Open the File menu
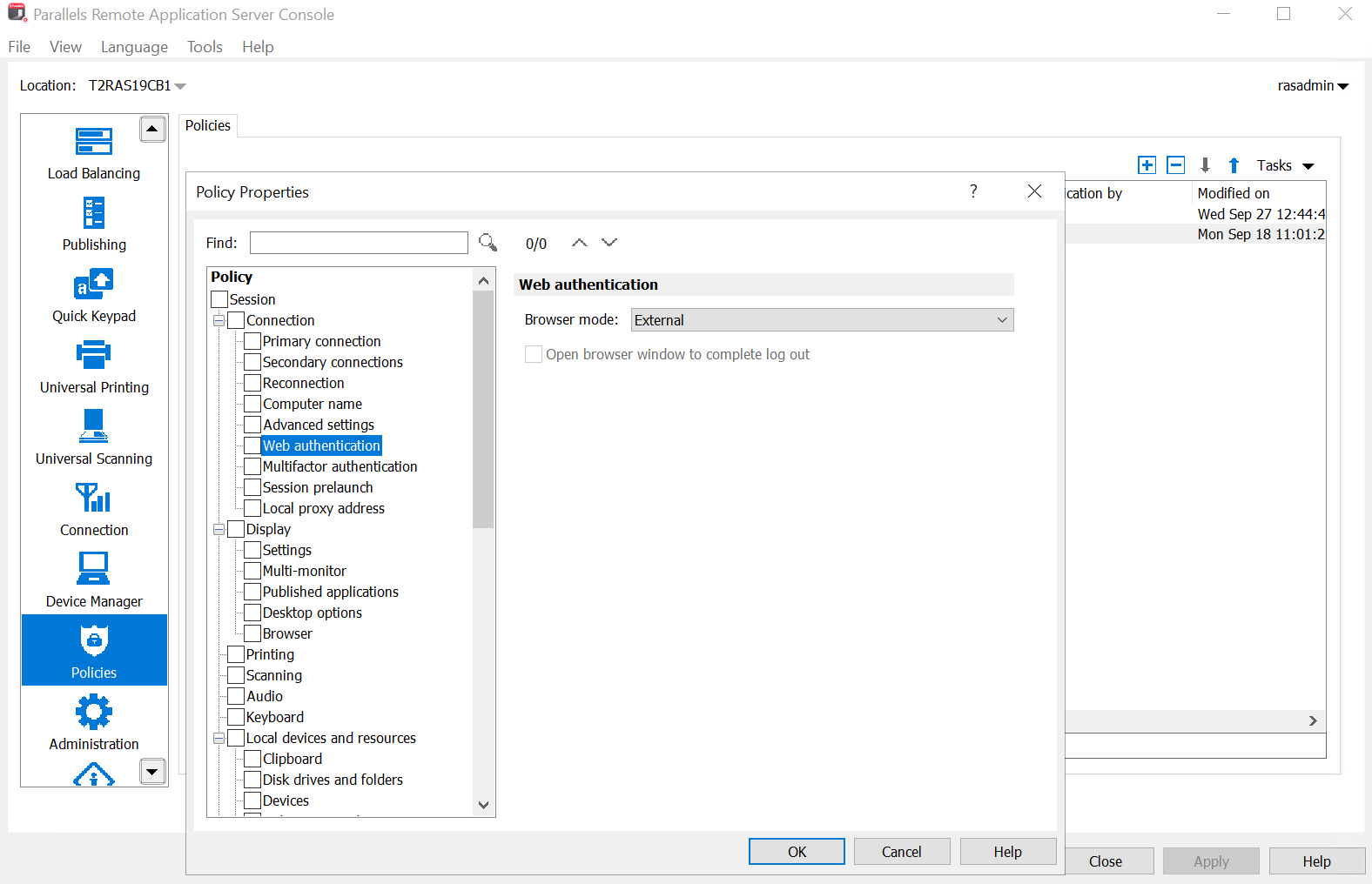This screenshot has height=884, width=1372. [19, 47]
